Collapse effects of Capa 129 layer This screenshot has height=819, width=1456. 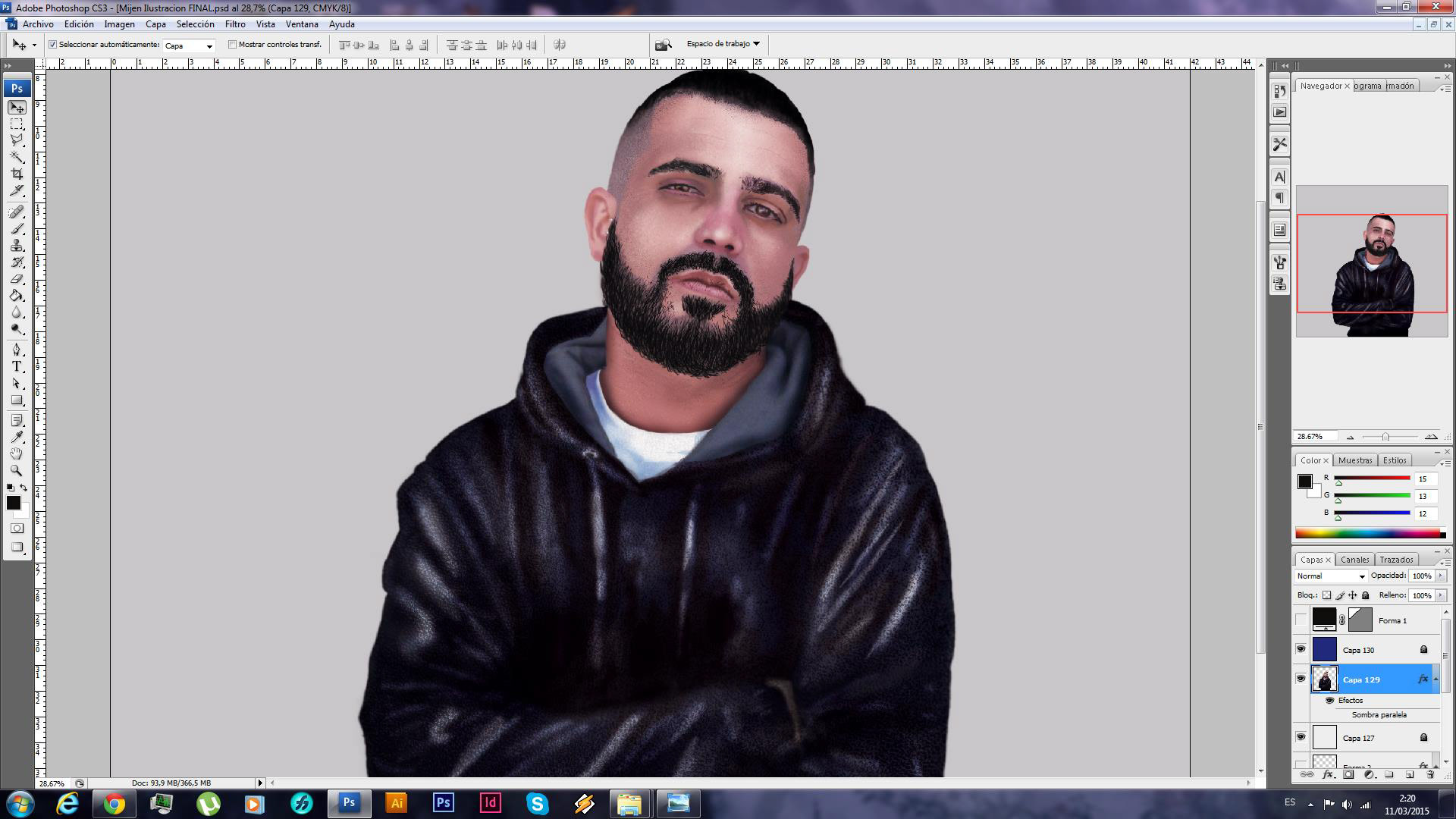point(1436,679)
